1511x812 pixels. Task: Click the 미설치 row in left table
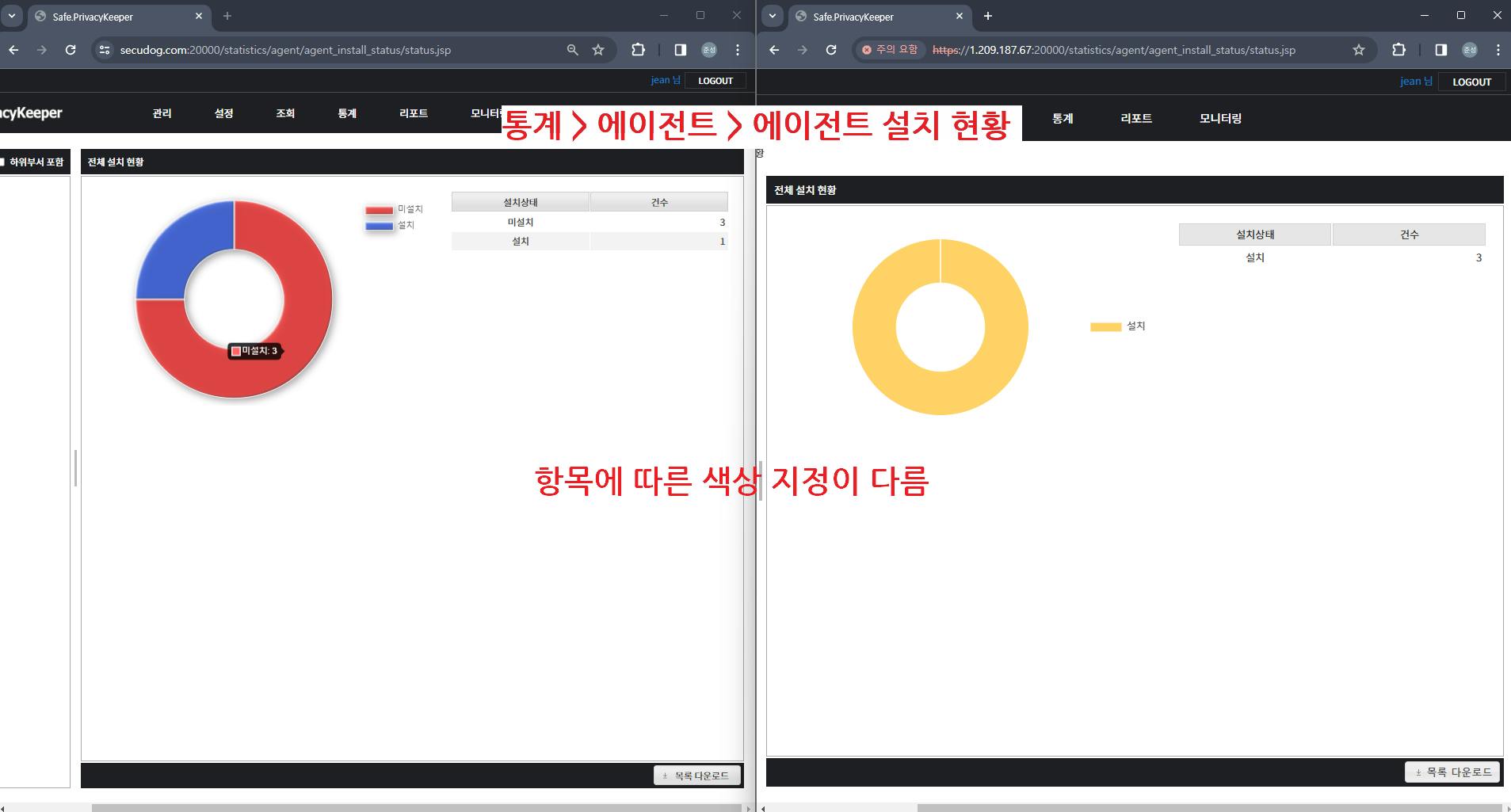590,223
